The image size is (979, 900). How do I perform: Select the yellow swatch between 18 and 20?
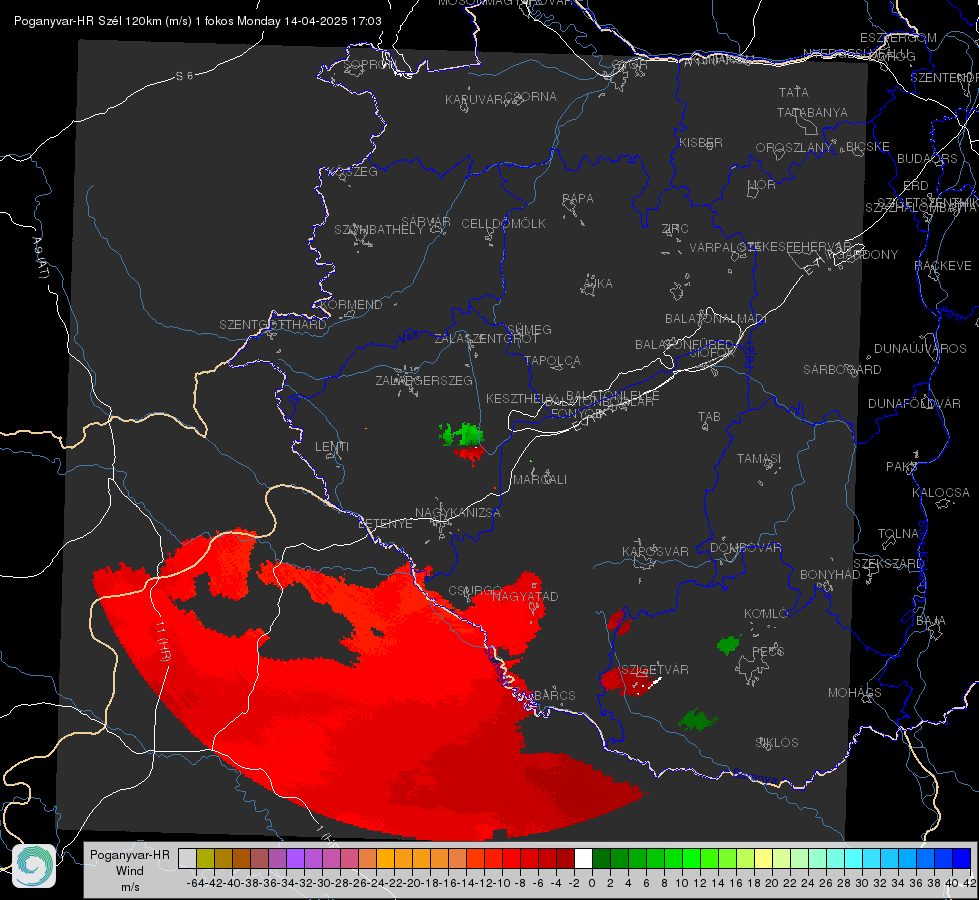(763, 858)
